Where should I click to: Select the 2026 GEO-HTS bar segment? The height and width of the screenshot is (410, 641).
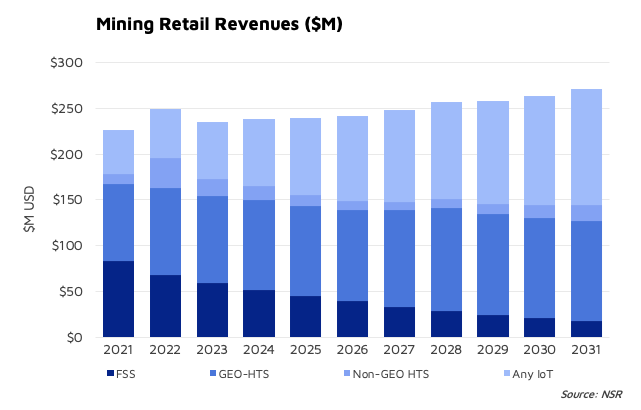tap(352, 256)
